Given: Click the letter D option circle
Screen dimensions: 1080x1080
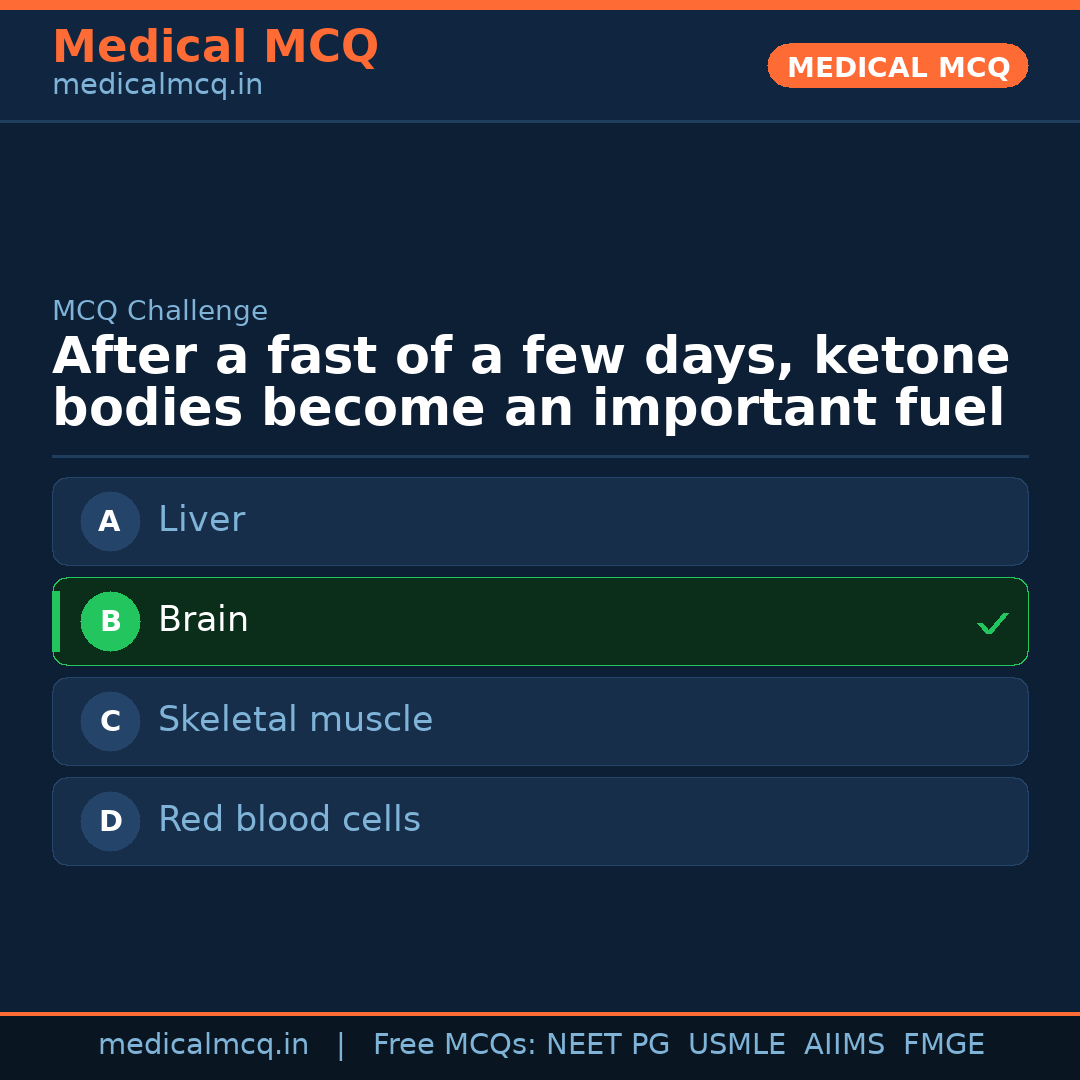Looking at the screenshot, I should click(110, 821).
